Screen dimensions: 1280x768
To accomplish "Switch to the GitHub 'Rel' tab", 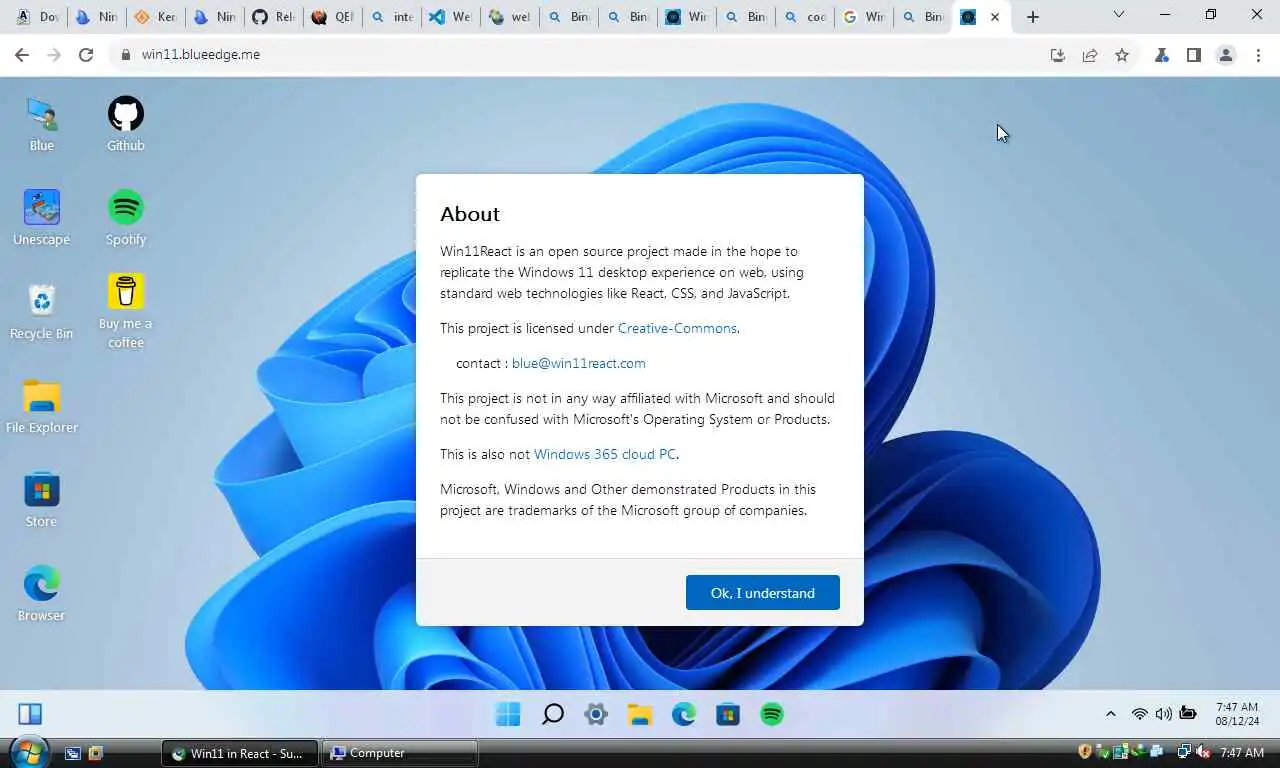I will pyautogui.click(x=272, y=17).
